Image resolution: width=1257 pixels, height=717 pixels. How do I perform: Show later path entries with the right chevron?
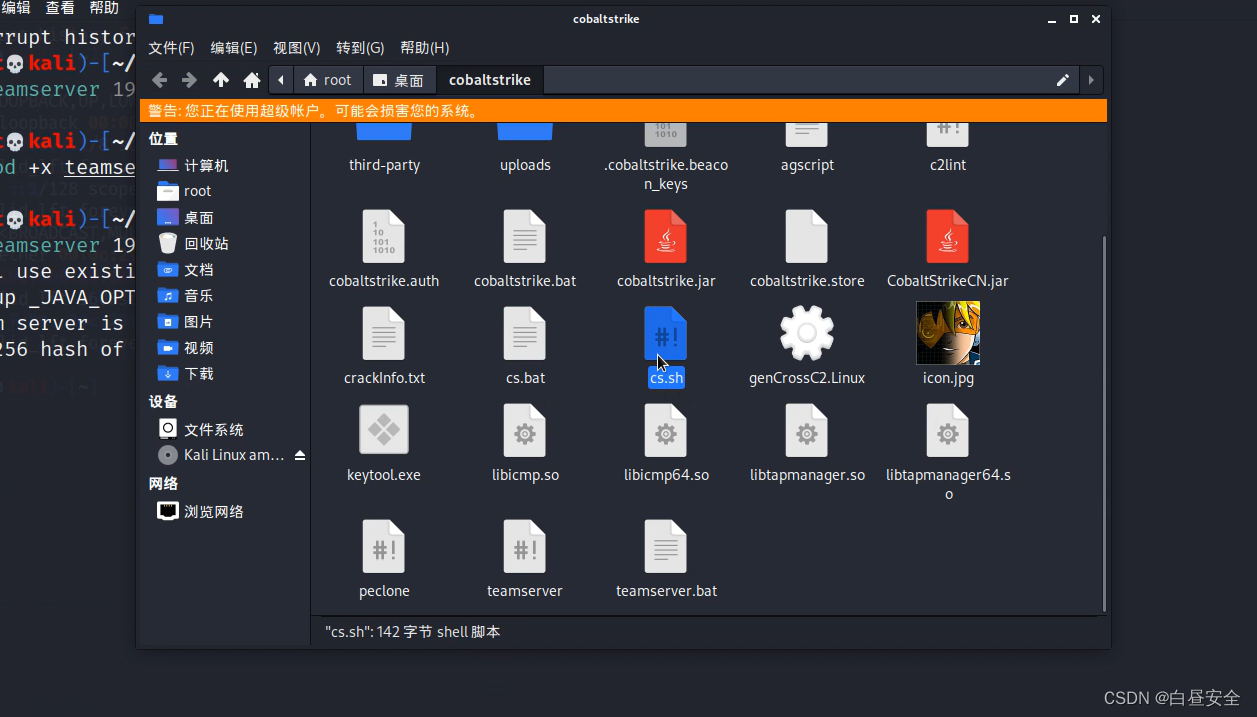[1090, 80]
